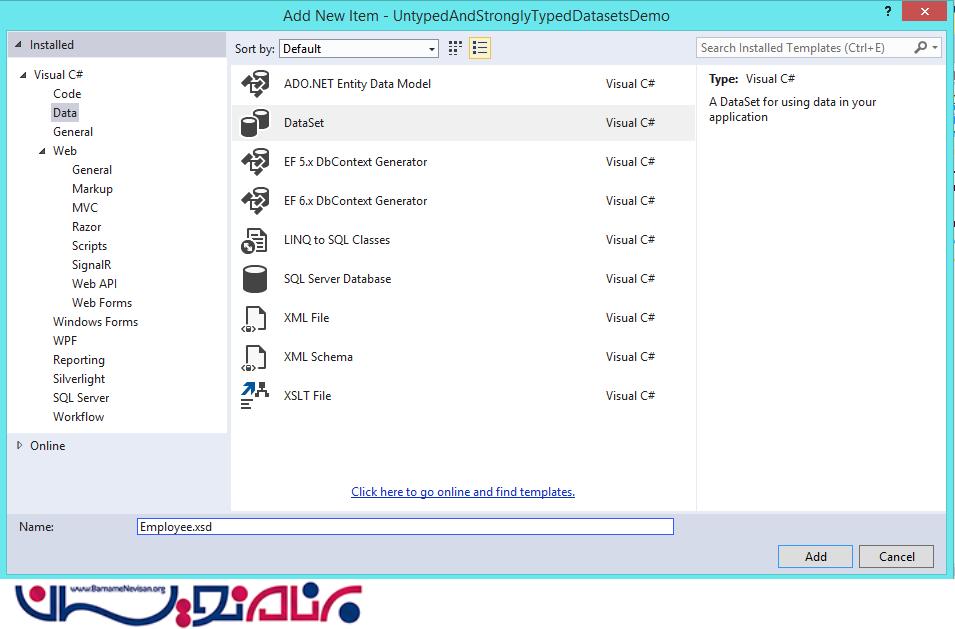Screen dimensions: 955x629
Task: Click the Add button
Action: (815, 557)
